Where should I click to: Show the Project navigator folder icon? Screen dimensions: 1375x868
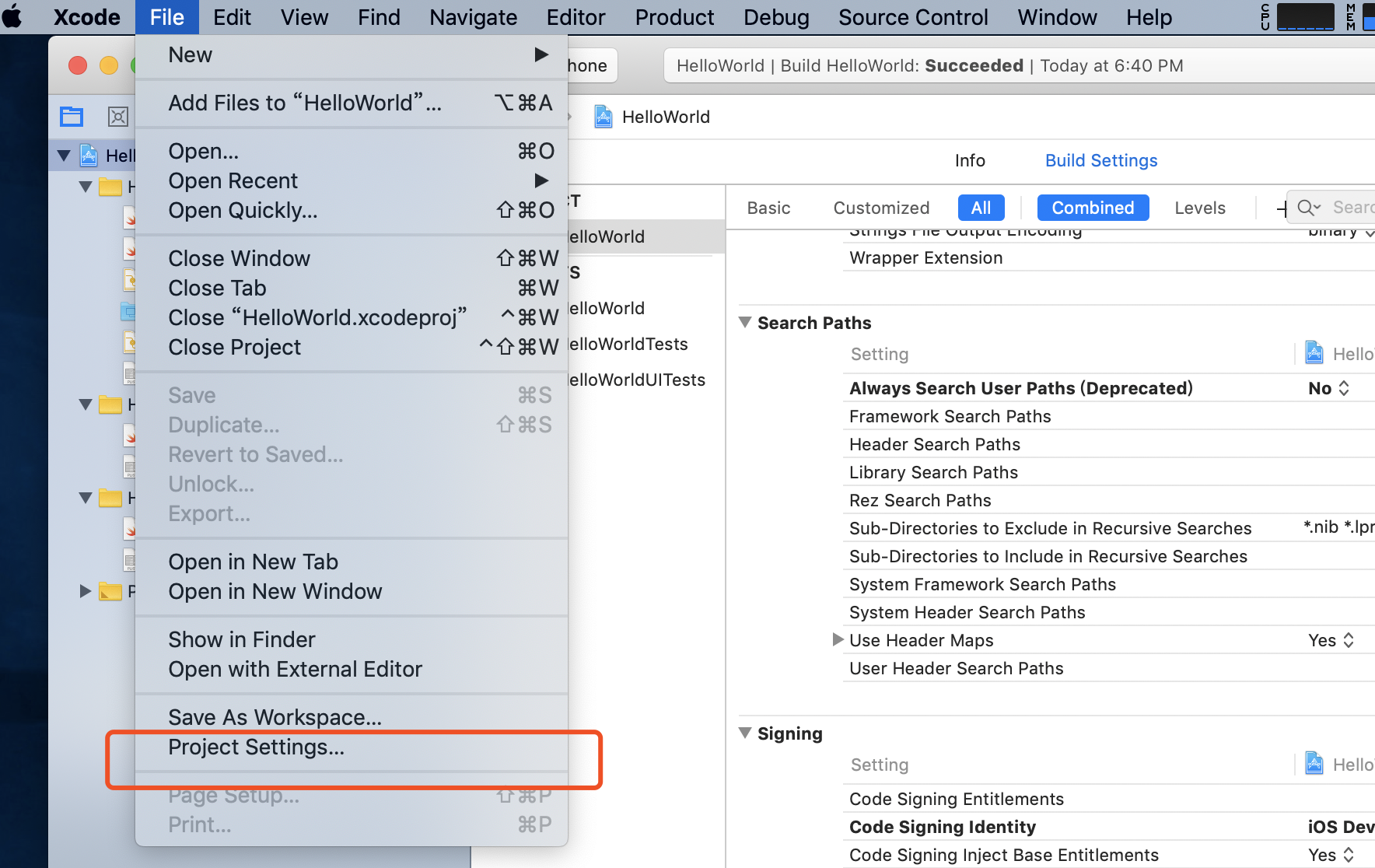[x=72, y=117]
